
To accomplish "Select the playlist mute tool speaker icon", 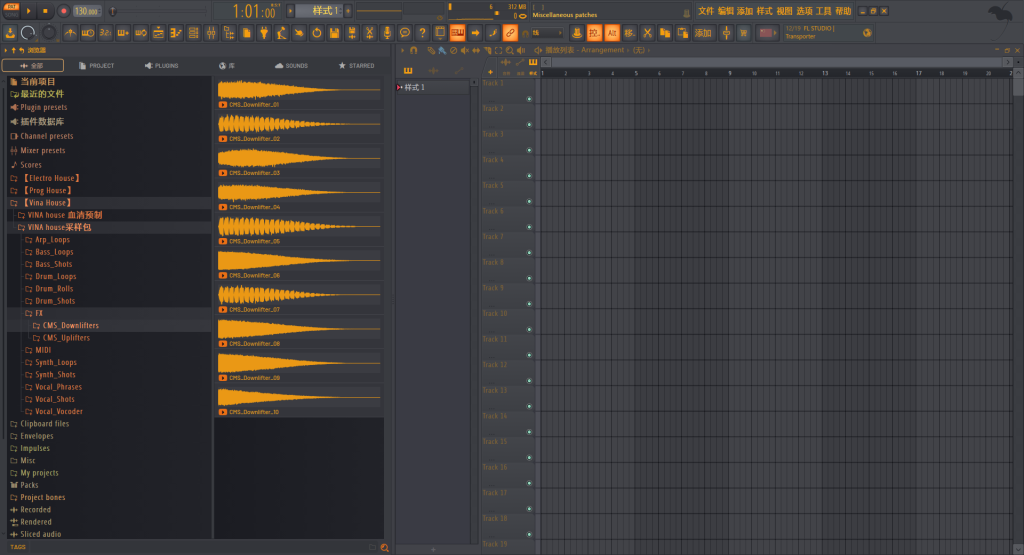I will pyautogui.click(x=464, y=50).
